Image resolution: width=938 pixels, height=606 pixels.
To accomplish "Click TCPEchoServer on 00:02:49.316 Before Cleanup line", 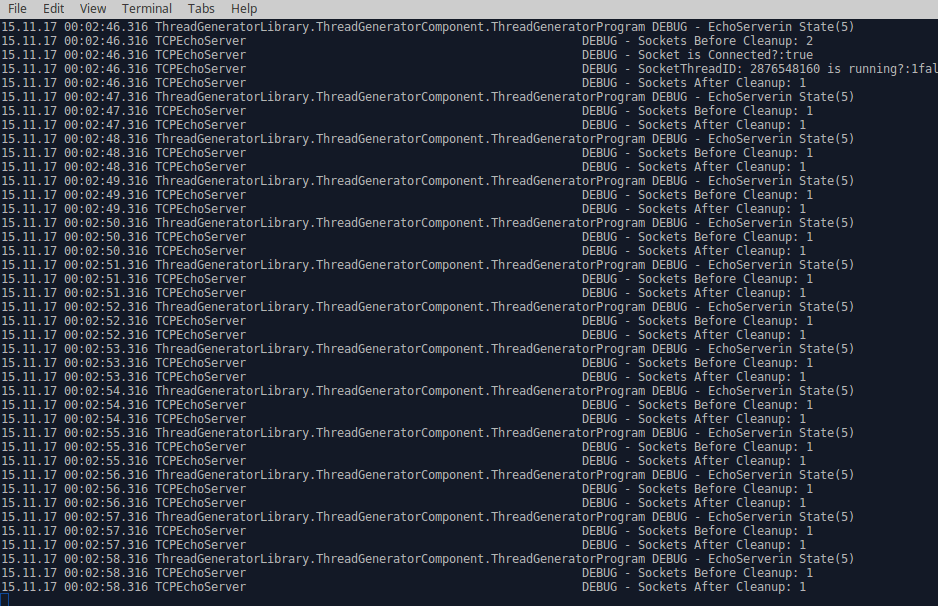I will point(200,195).
